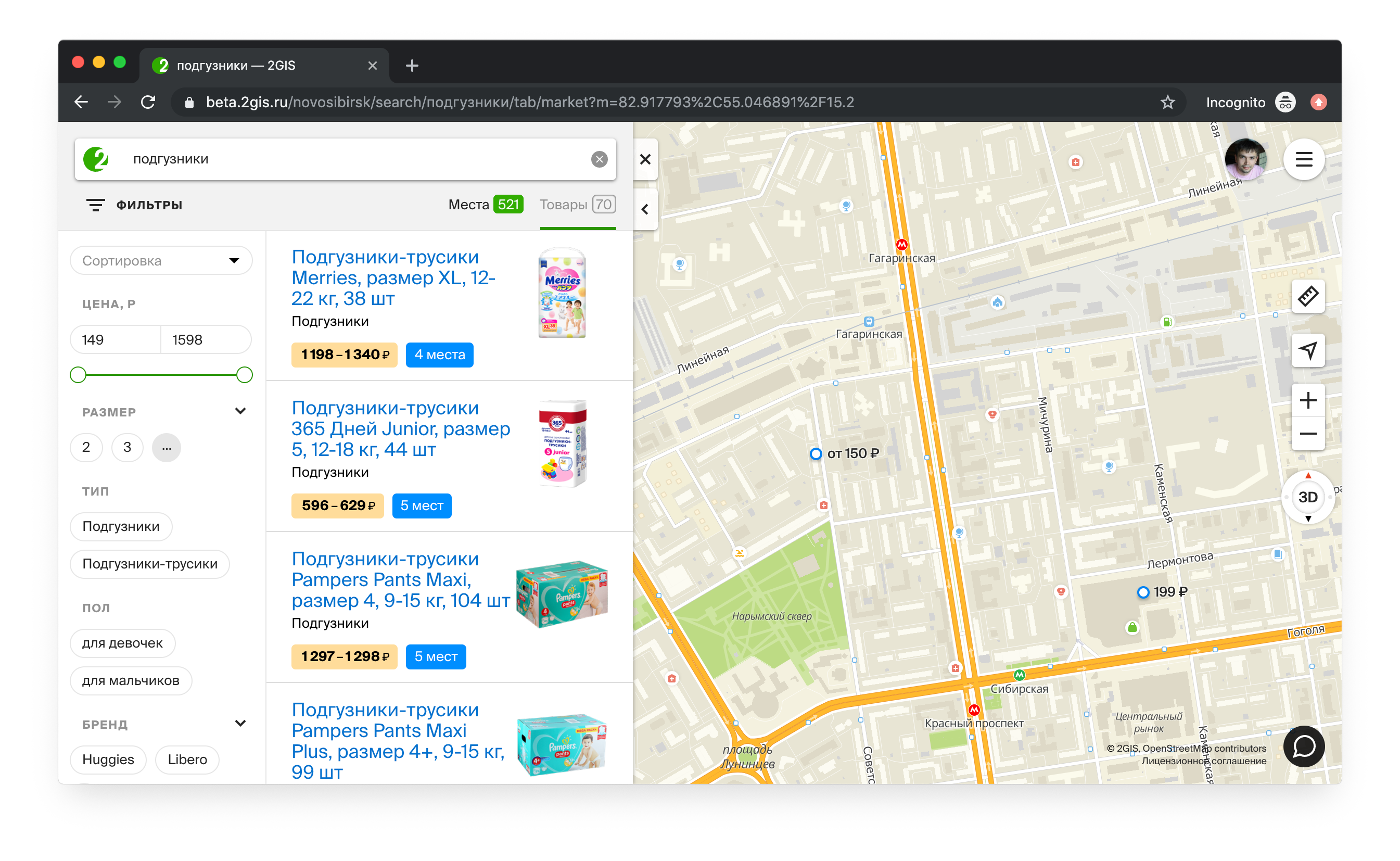Click the geolocation arrow button
Image resolution: width=1400 pixels, height=861 pixels.
pyautogui.click(x=1307, y=350)
